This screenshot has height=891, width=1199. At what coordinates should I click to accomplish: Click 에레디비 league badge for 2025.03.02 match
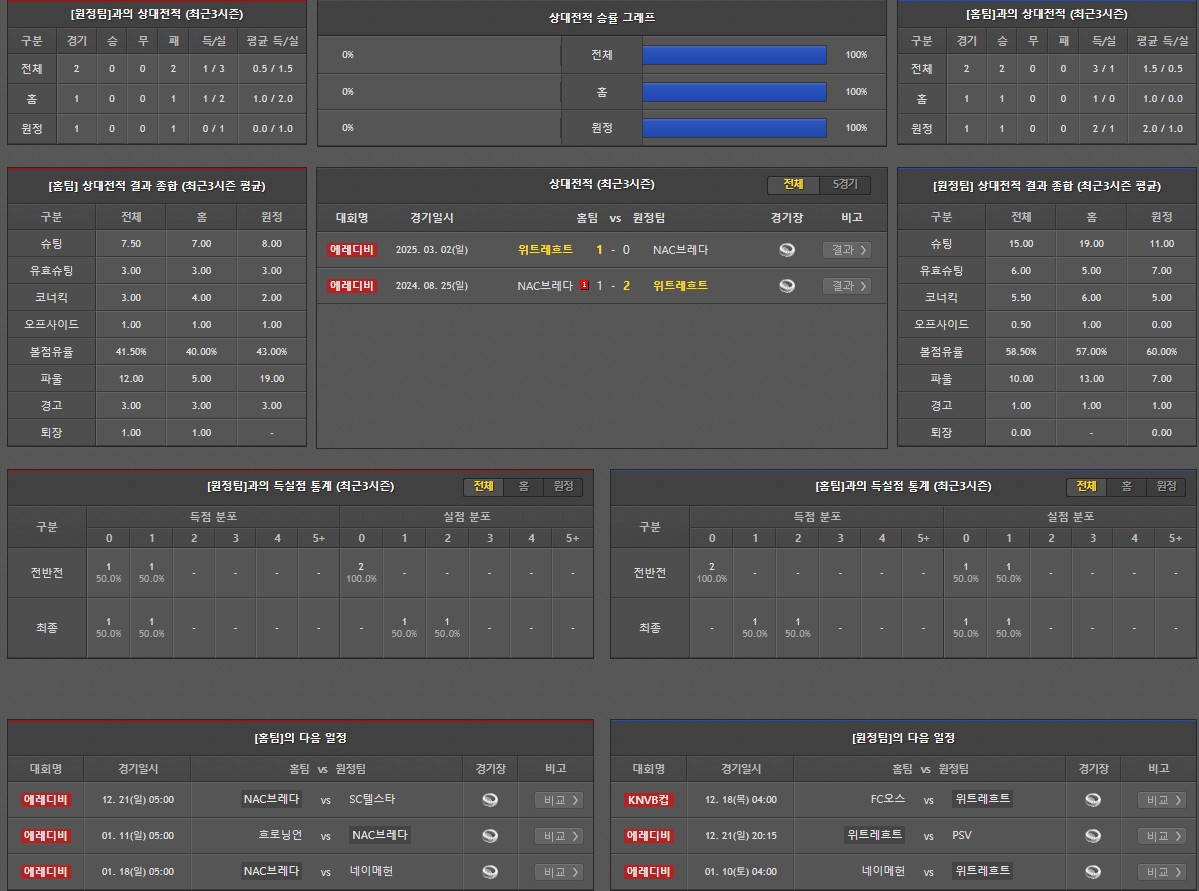tap(352, 250)
